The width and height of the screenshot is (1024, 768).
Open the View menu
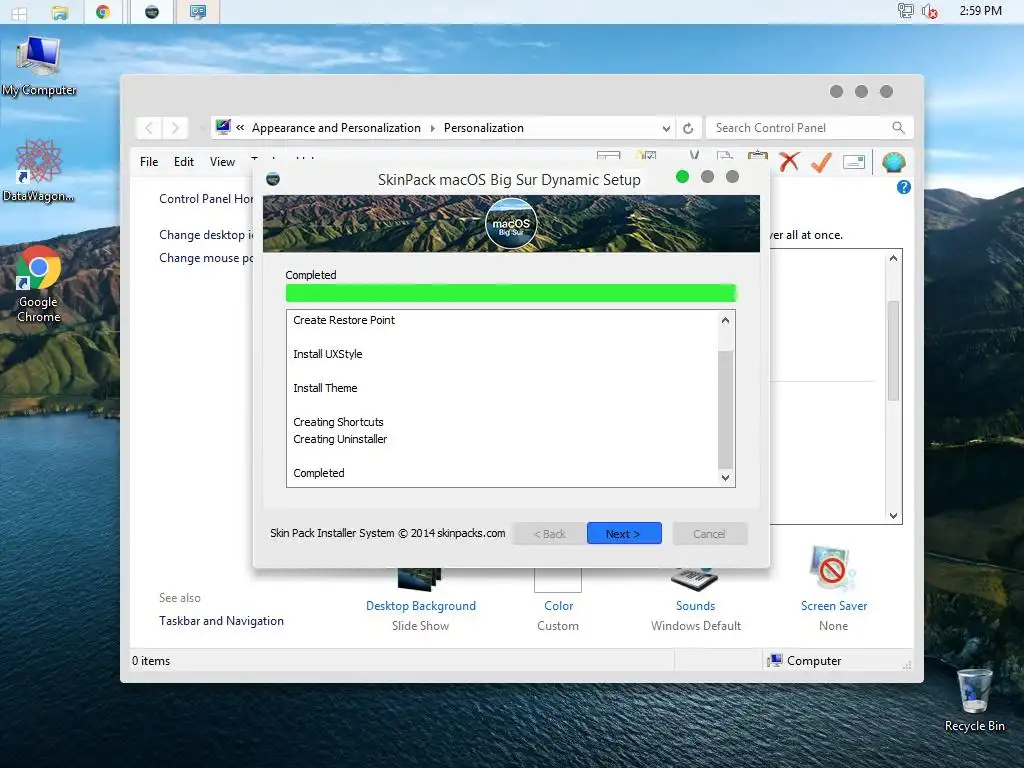[222, 162]
